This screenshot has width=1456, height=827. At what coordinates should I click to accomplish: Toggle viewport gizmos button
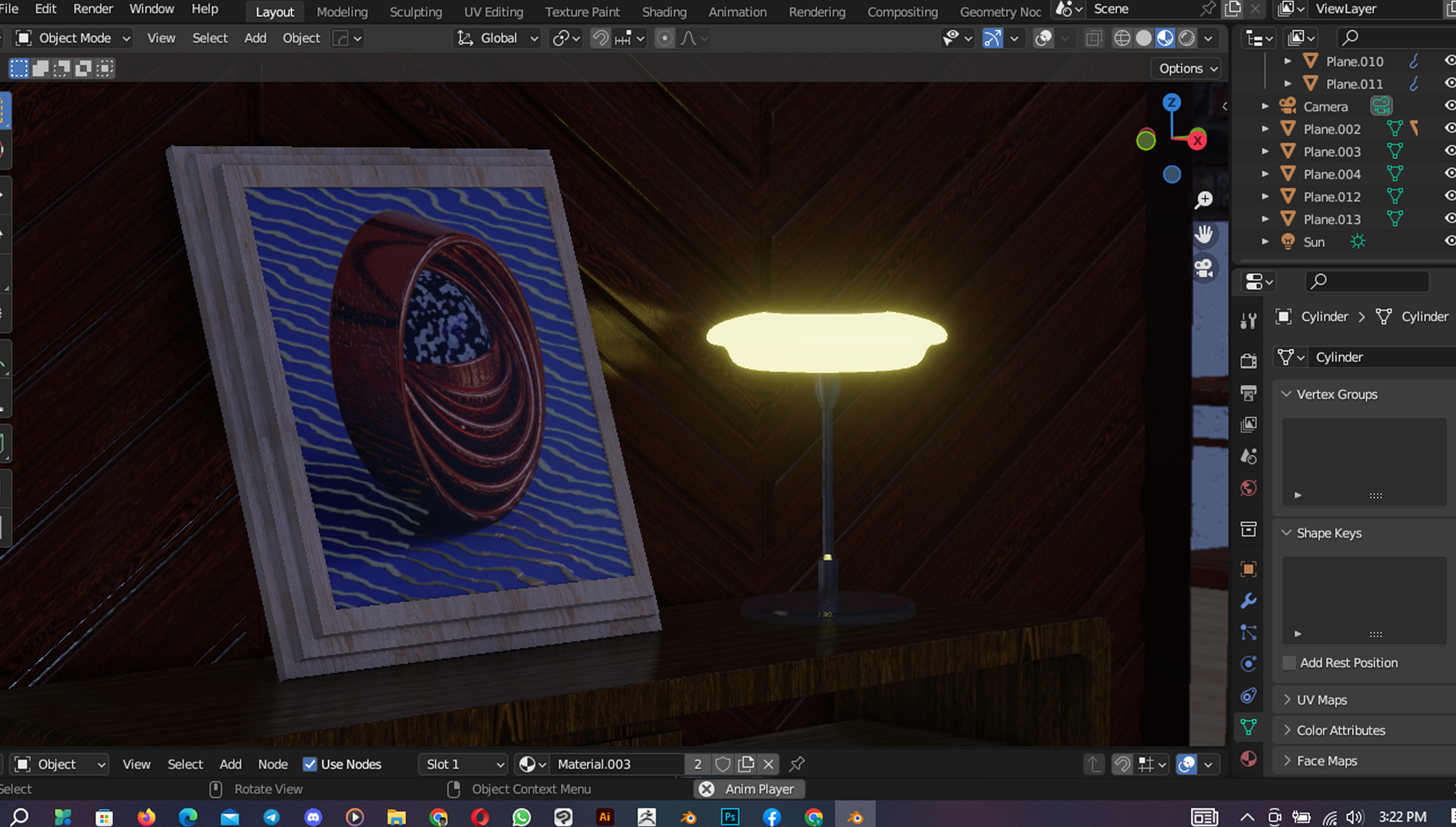992,38
